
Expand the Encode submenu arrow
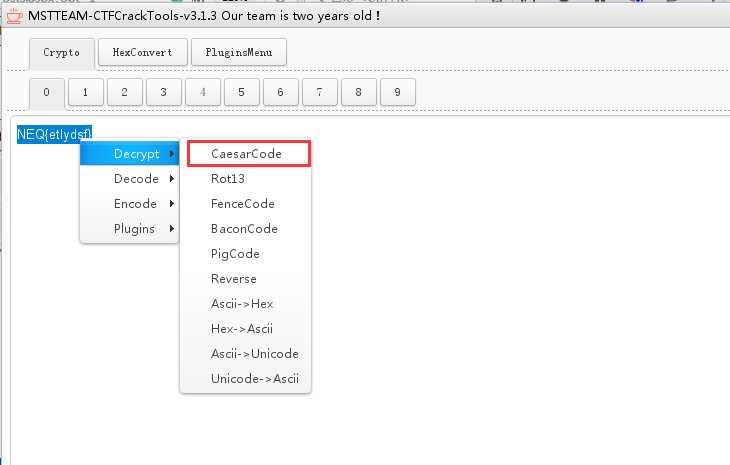(x=172, y=204)
